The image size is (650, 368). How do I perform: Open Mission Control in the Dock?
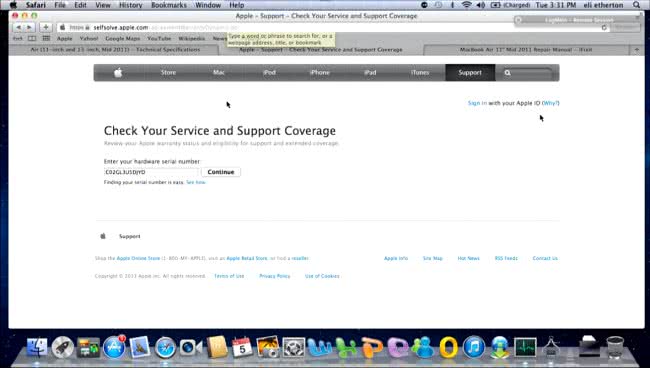click(x=88, y=347)
